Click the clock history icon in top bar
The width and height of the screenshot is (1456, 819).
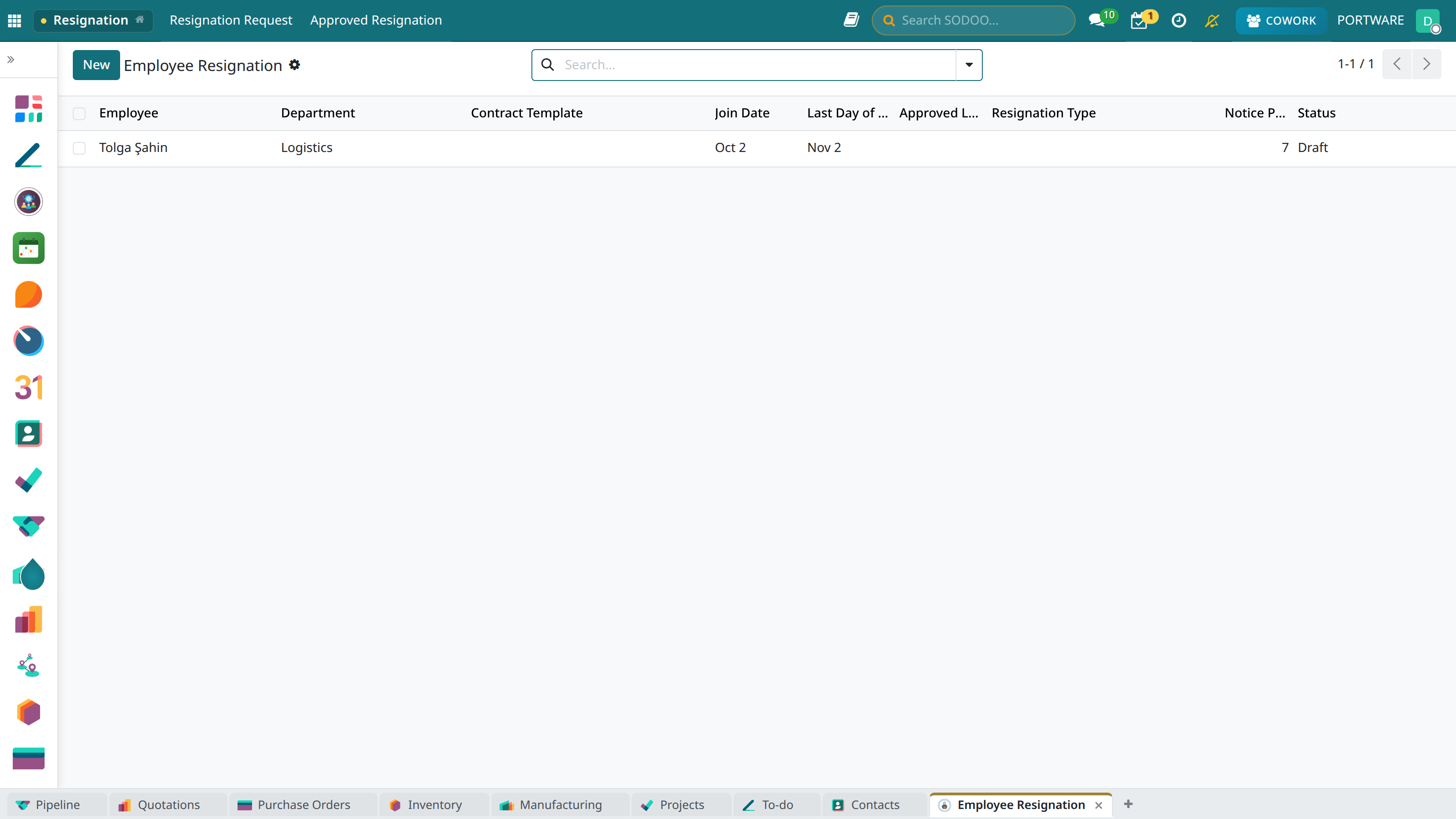tap(1178, 21)
